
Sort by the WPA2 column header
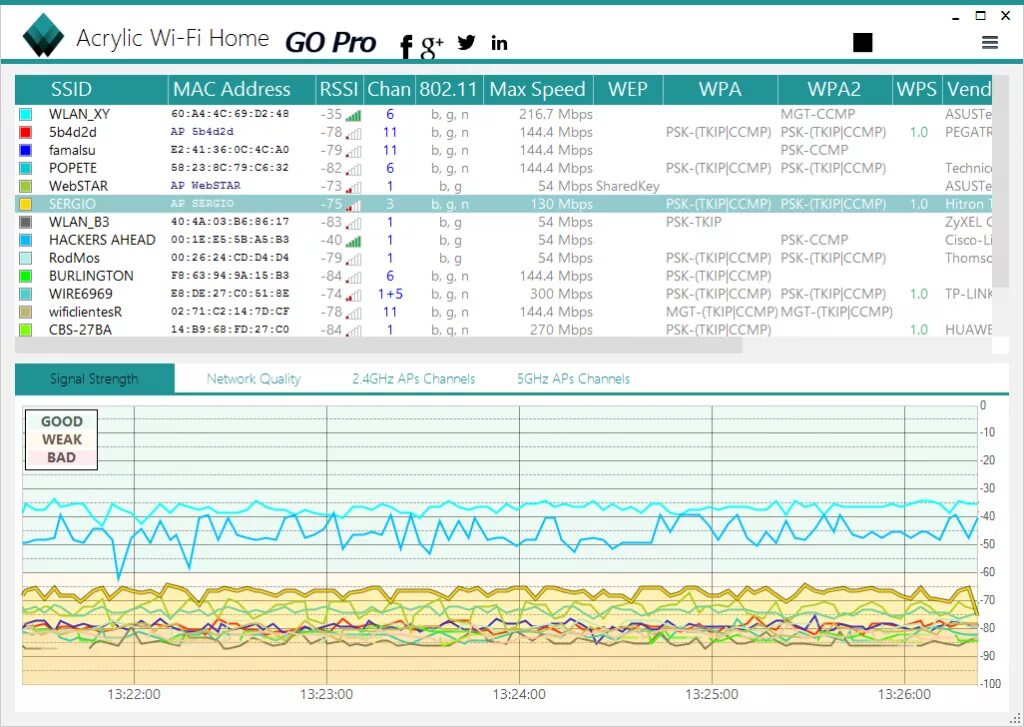pyautogui.click(x=835, y=89)
